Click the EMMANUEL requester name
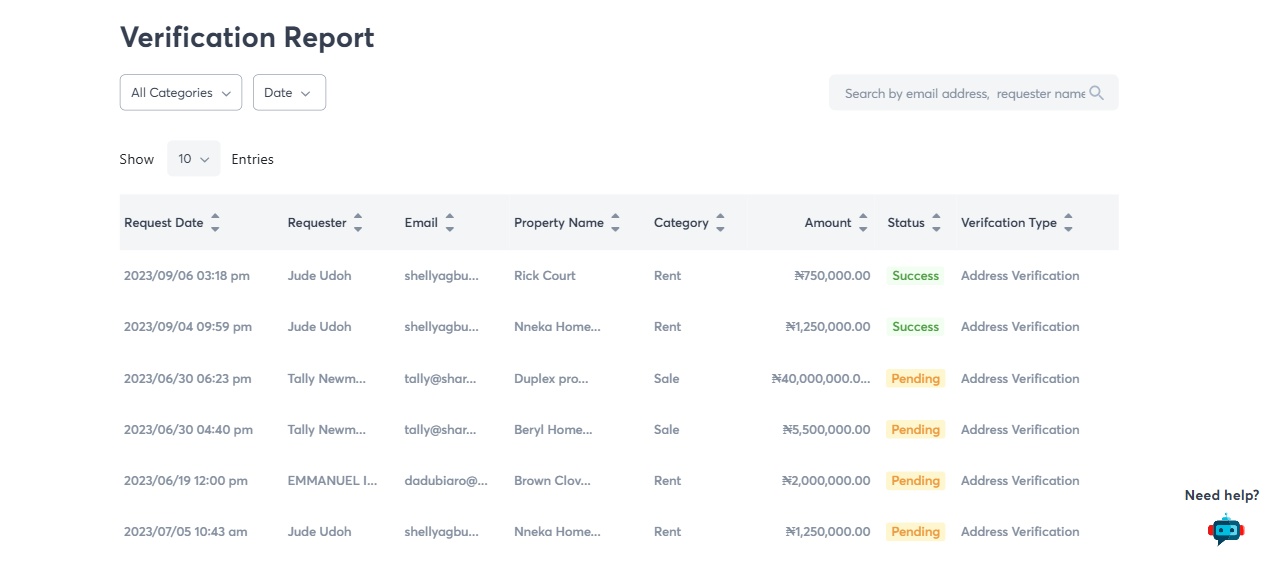The height and width of the screenshot is (568, 1264). pyautogui.click(x=332, y=481)
